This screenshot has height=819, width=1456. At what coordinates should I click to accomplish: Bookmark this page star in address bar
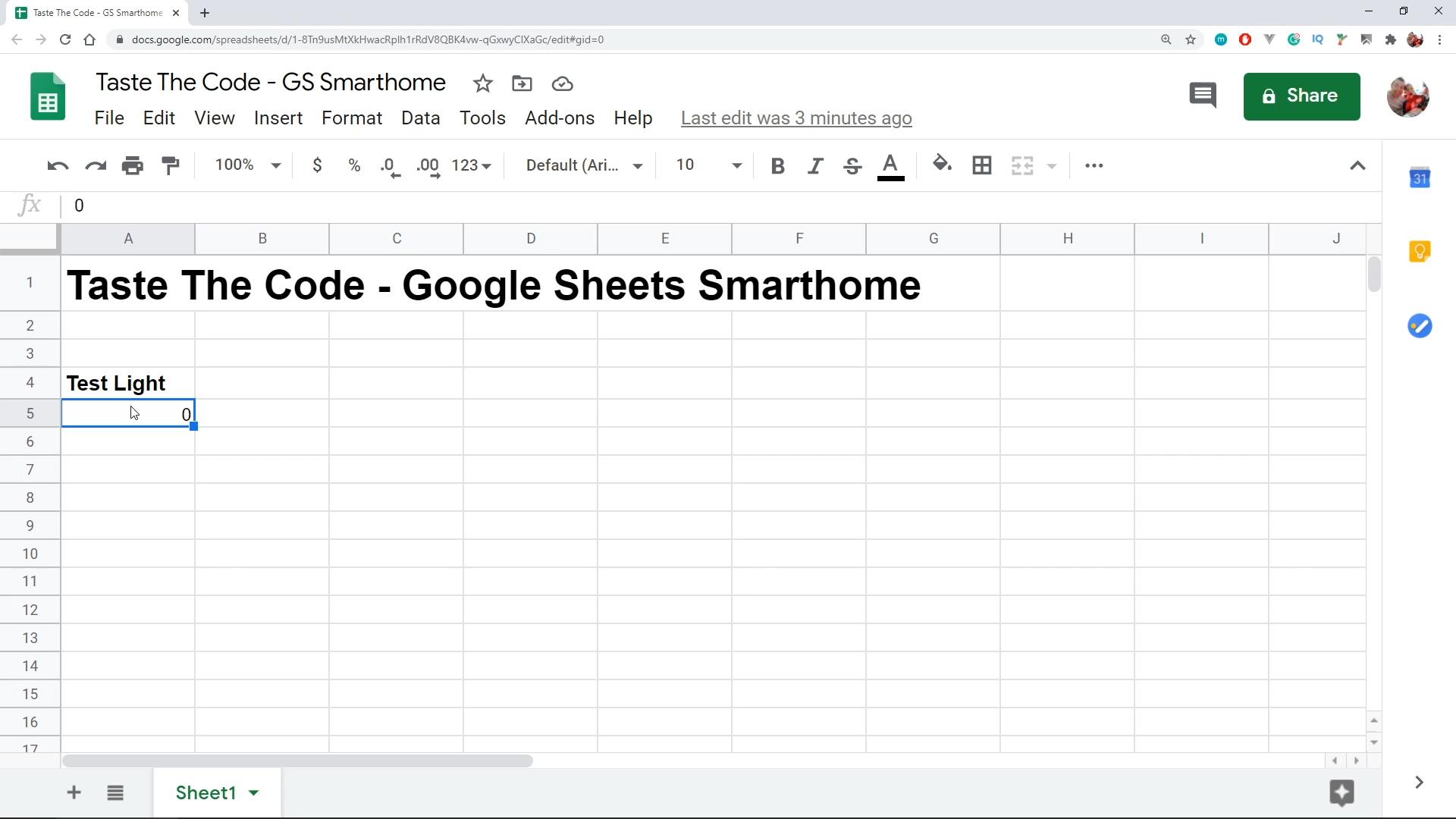click(1191, 39)
